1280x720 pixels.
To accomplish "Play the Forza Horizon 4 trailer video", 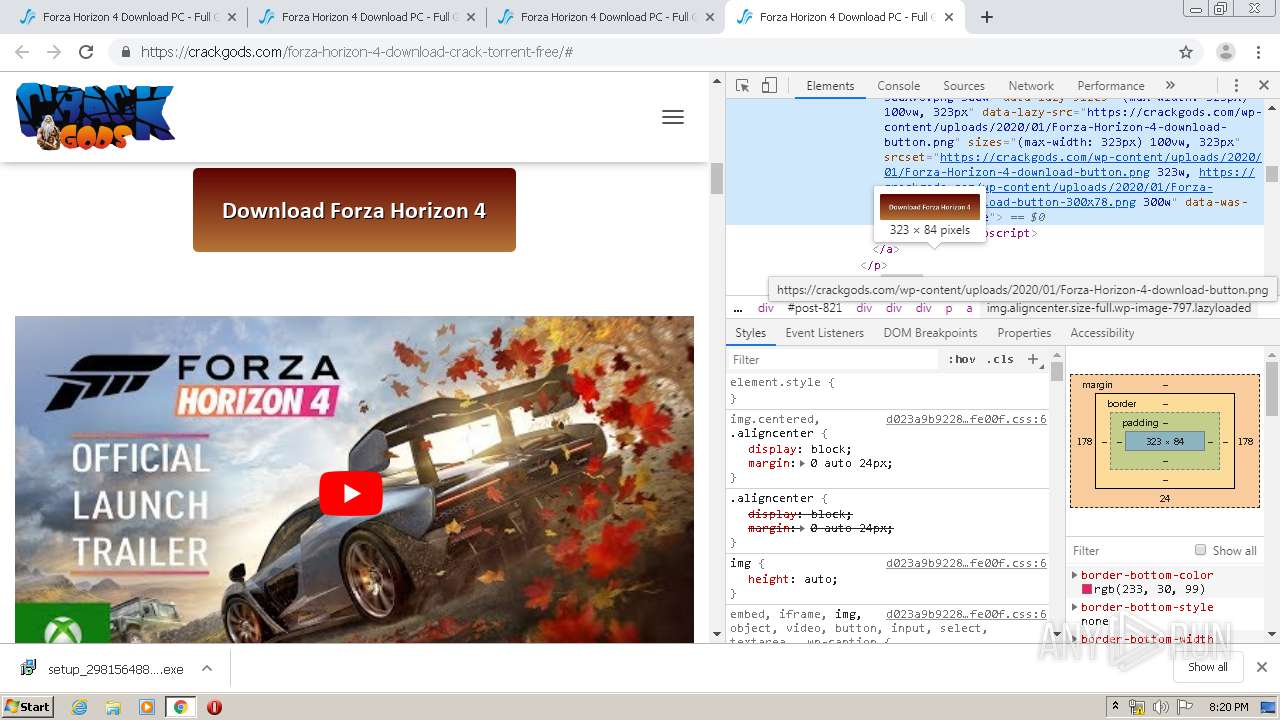I will 351,492.
